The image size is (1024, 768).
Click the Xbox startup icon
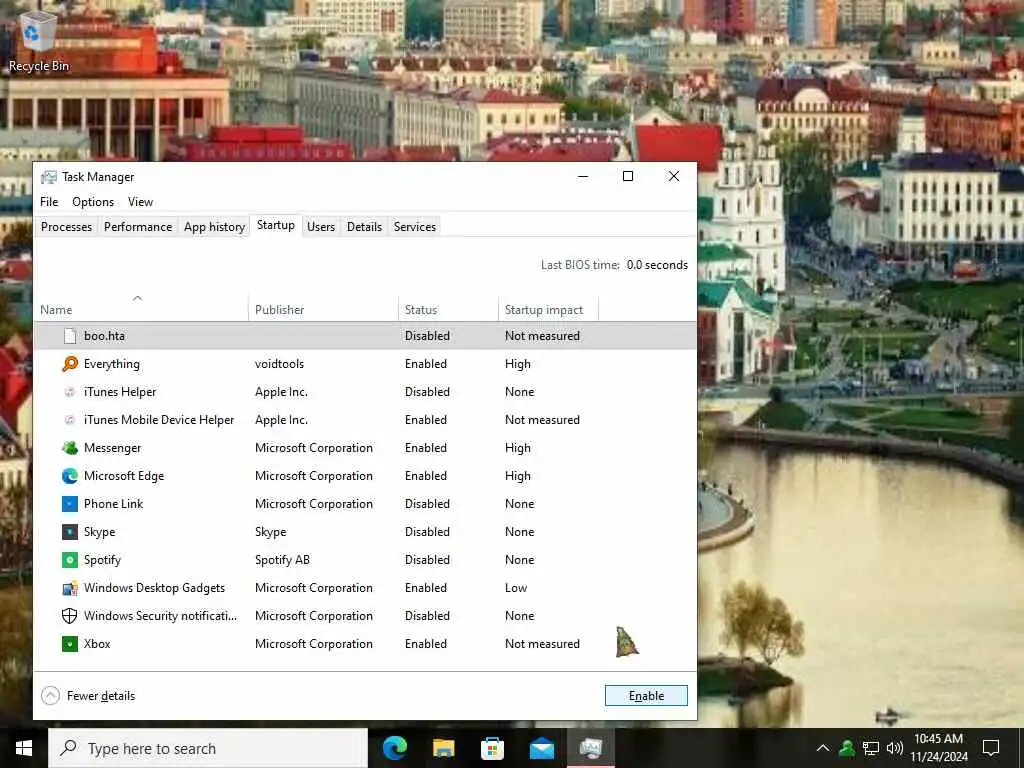(70, 644)
